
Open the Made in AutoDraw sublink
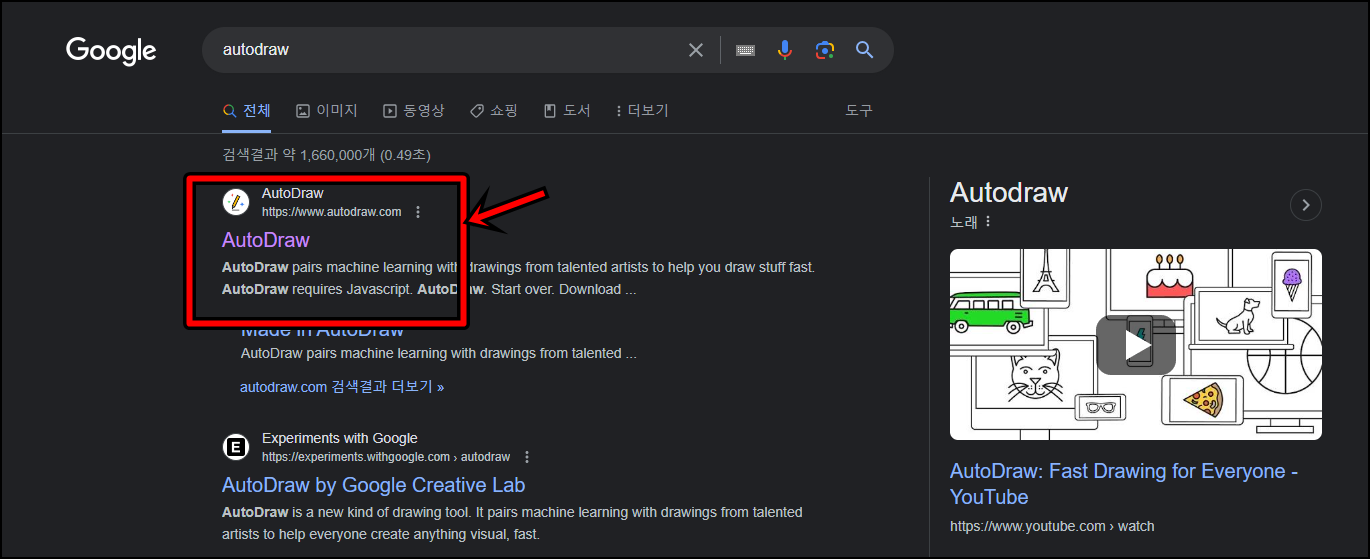tap(322, 330)
